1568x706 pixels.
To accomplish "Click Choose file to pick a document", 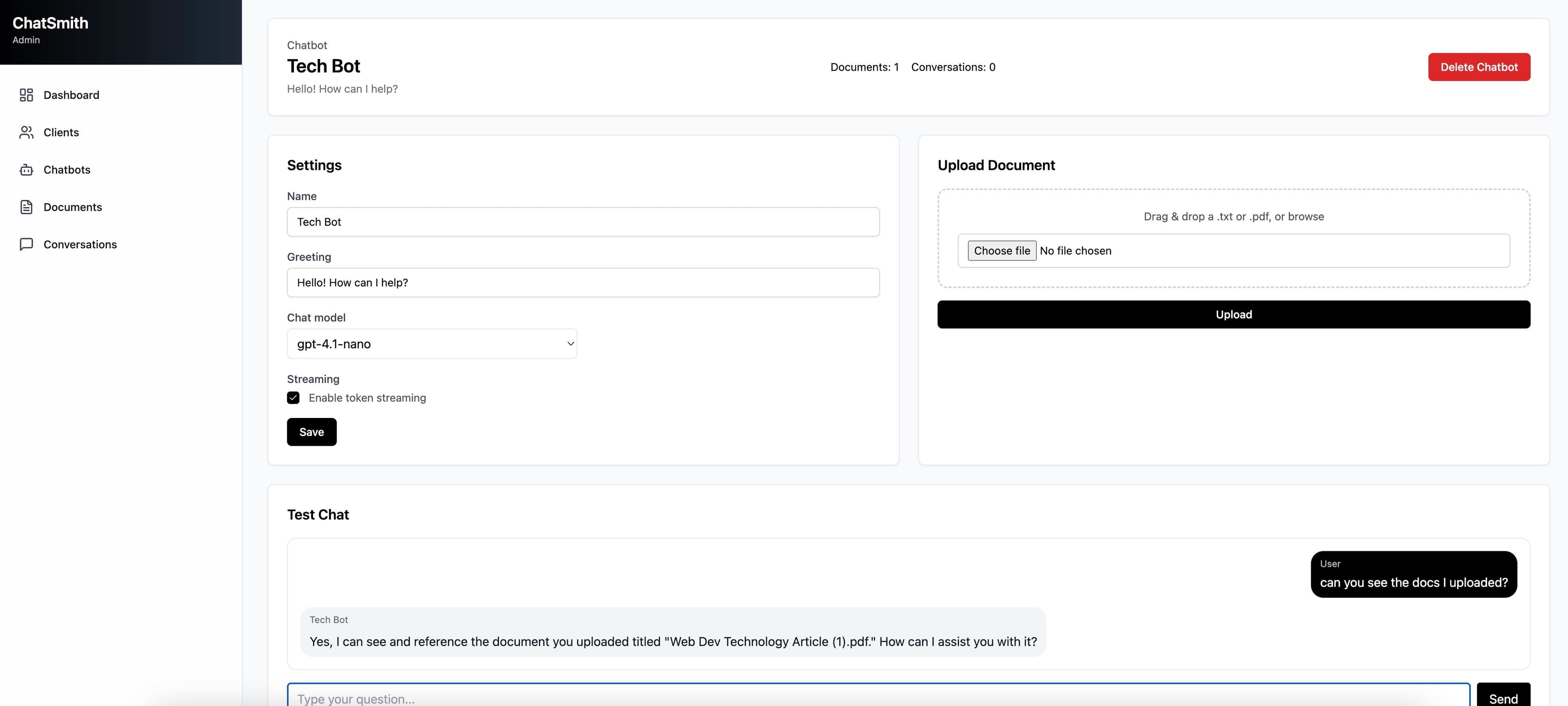I will [1001, 250].
